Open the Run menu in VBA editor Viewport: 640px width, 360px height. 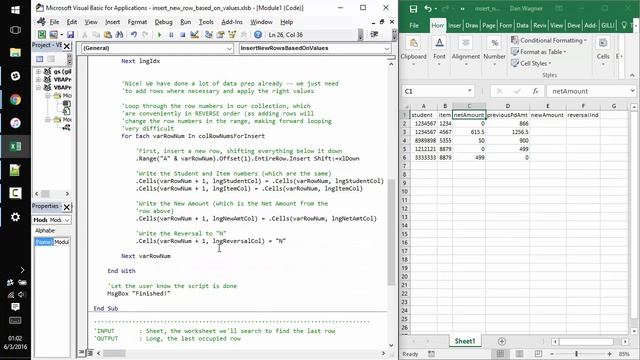[x=185, y=22]
